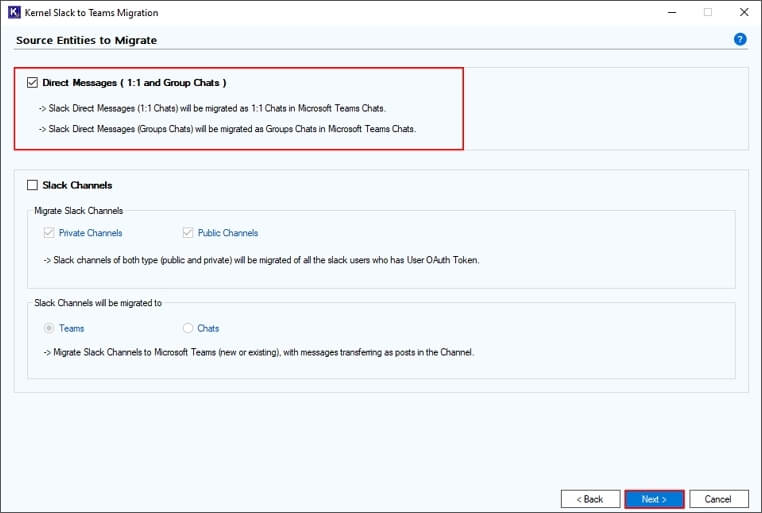The image size is (762, 513).
Task: Click the Kernel app logo in title bar
Action: 14,12
